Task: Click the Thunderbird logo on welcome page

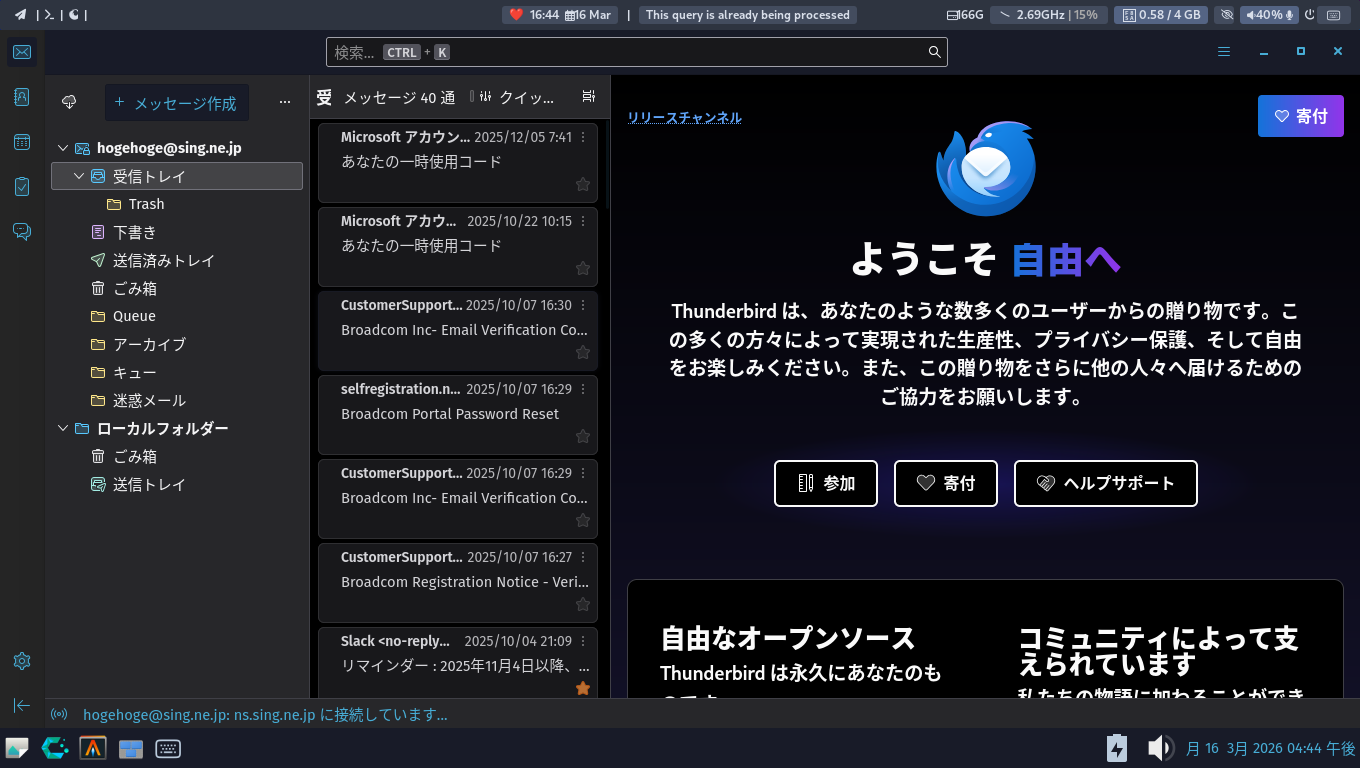Action: [985, 168]
